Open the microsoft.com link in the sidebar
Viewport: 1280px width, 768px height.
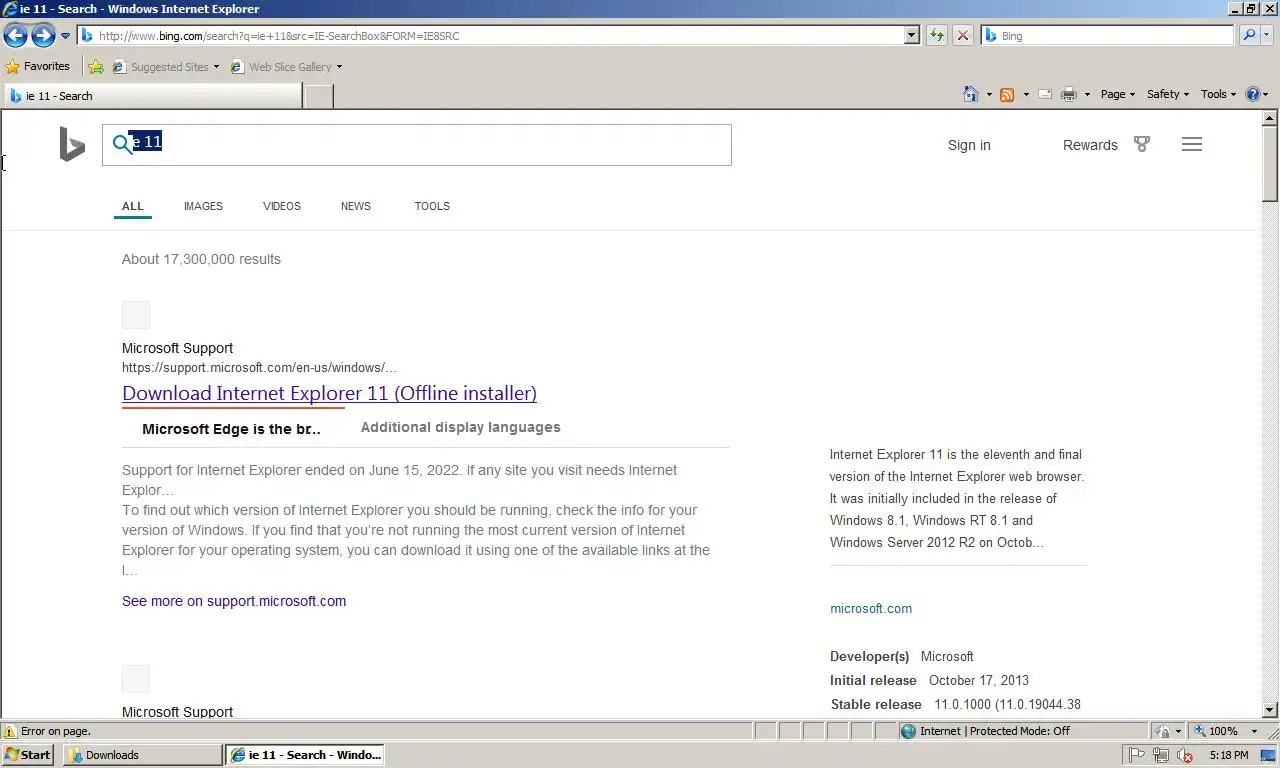pyautogui.click(x=871, y=608)
